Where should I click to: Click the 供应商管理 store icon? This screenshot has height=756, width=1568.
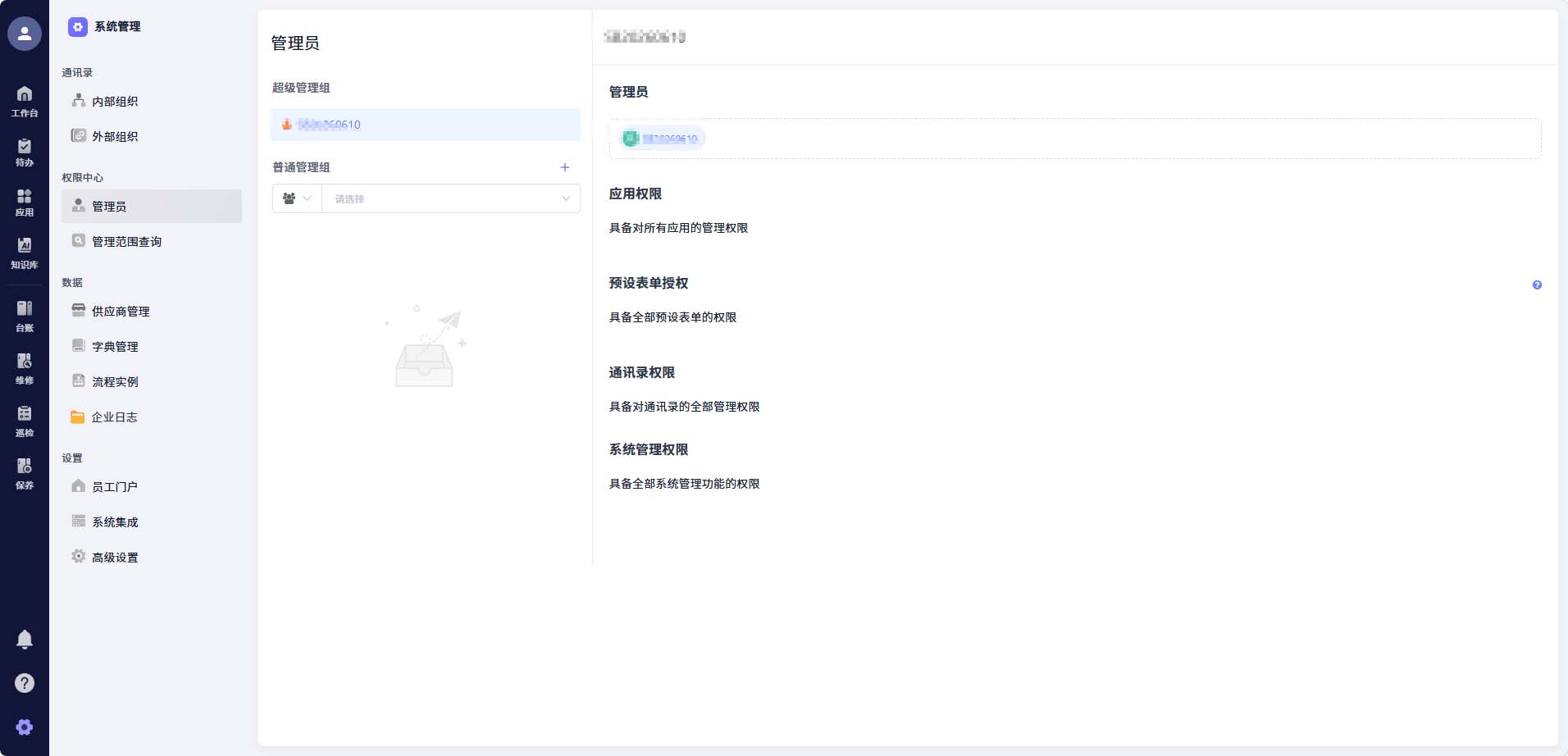tap(79, 310)
